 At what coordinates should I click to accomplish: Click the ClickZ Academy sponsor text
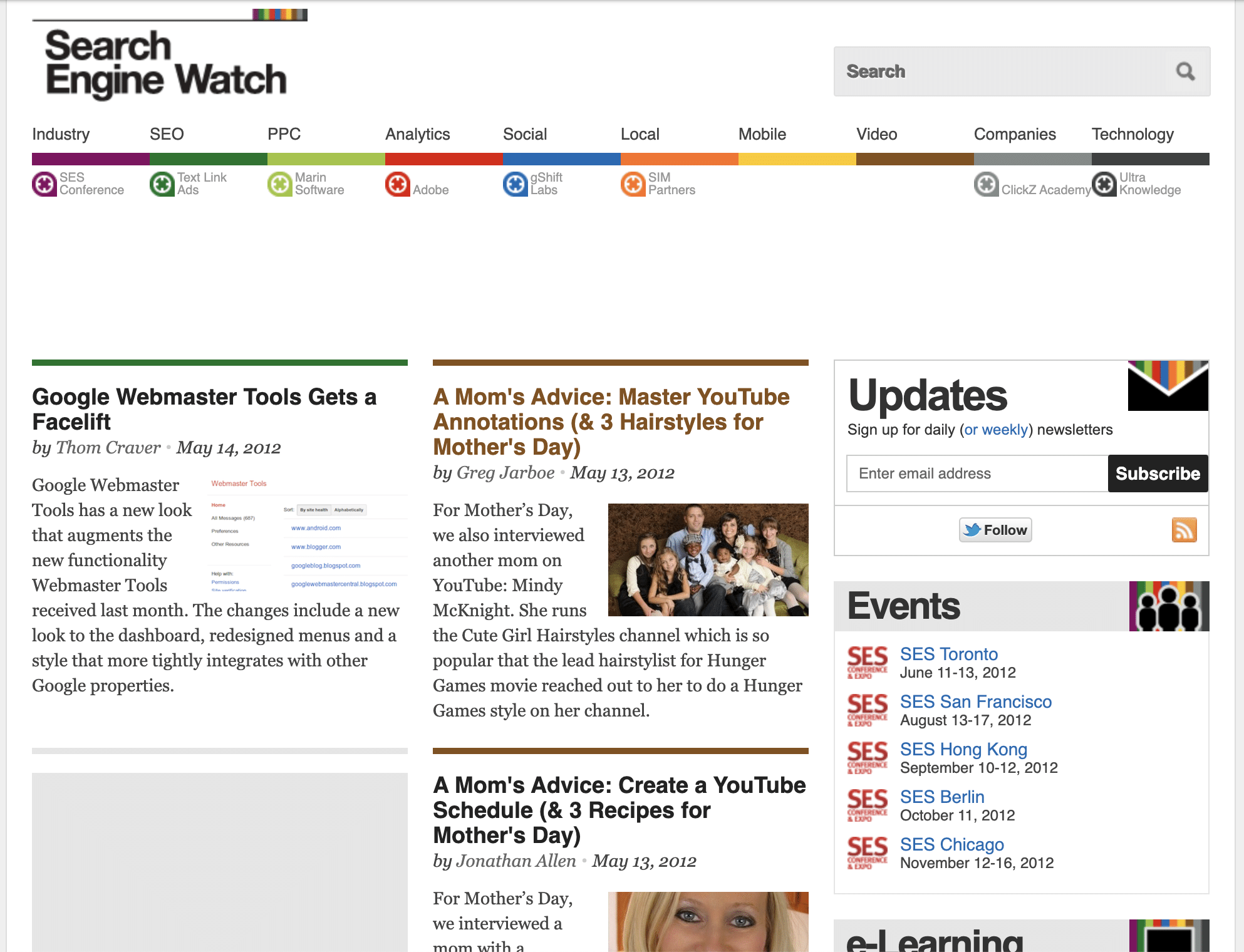click(x=1046, y=190)
